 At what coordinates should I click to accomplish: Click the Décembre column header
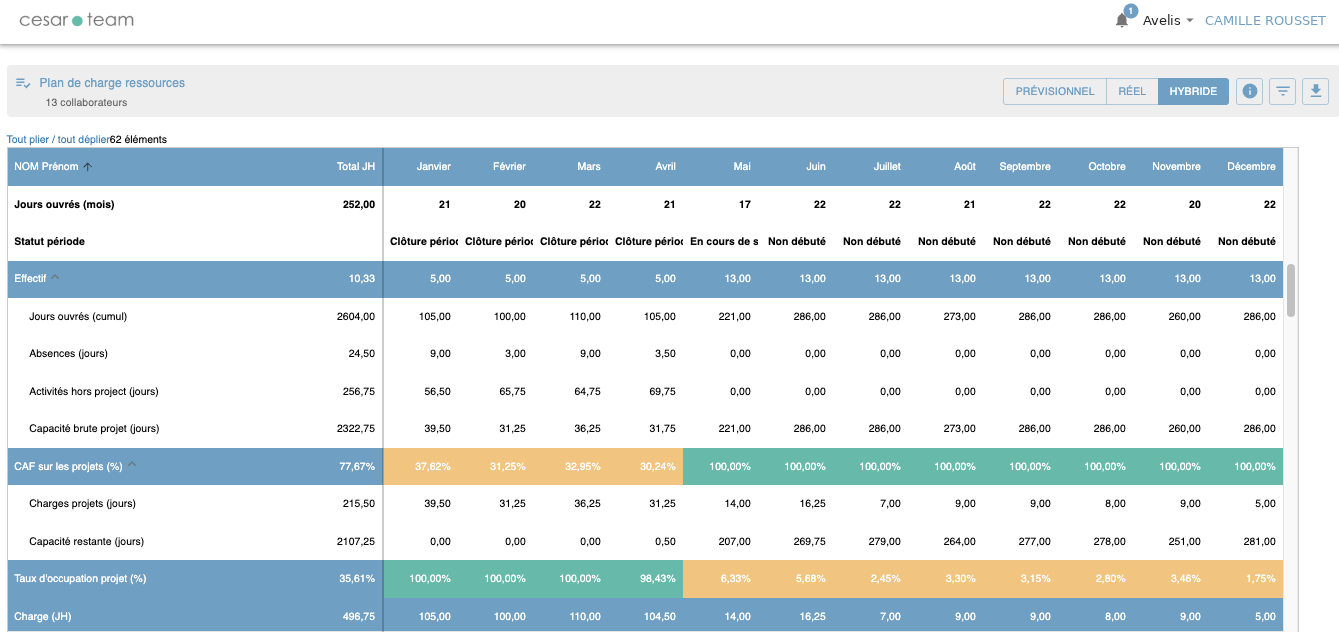click(x=1252, y=167)
